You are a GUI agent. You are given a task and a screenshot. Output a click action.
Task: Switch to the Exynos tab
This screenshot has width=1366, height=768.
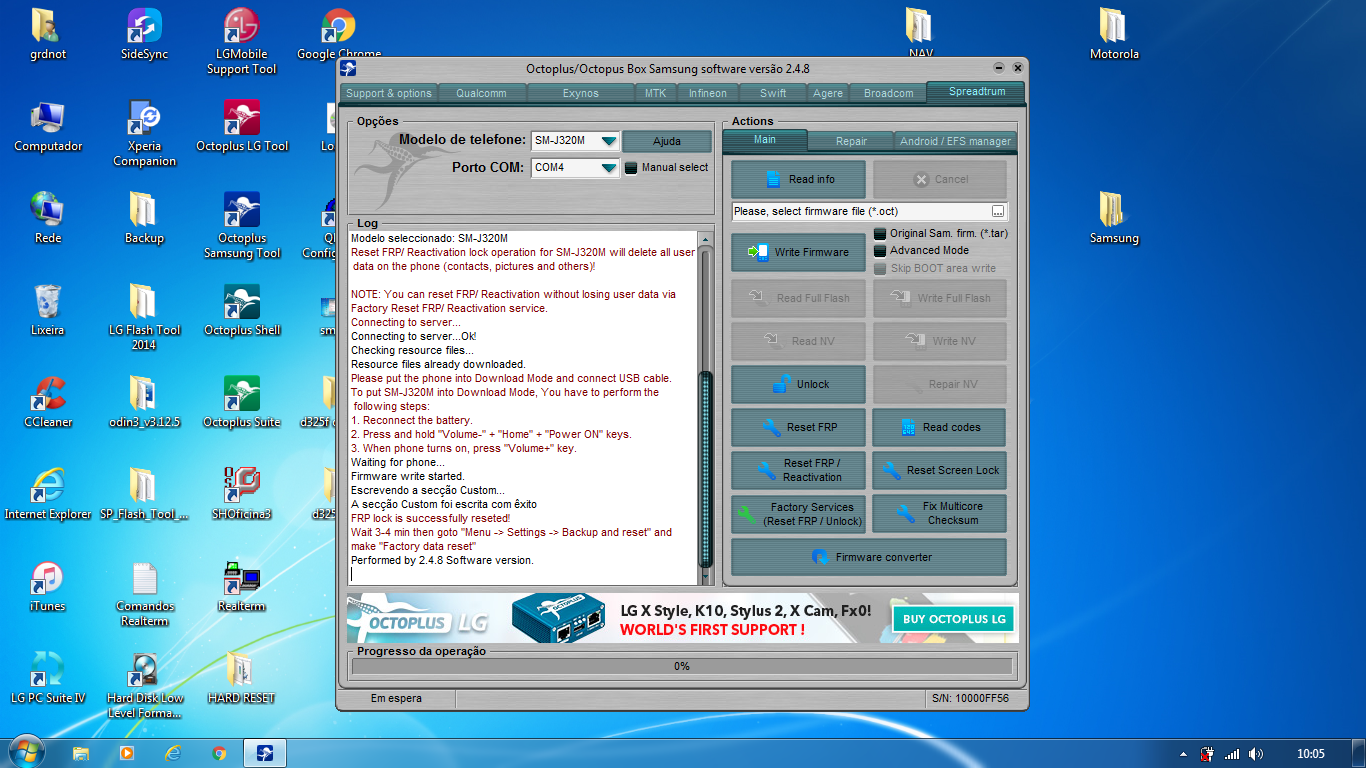[x=580, y=93]
